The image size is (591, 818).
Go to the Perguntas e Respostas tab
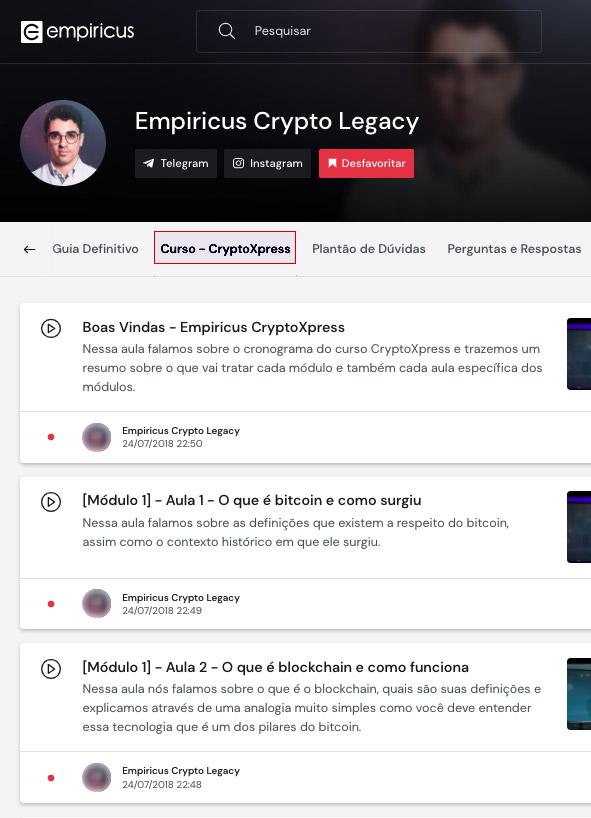(x=514, y=249)
